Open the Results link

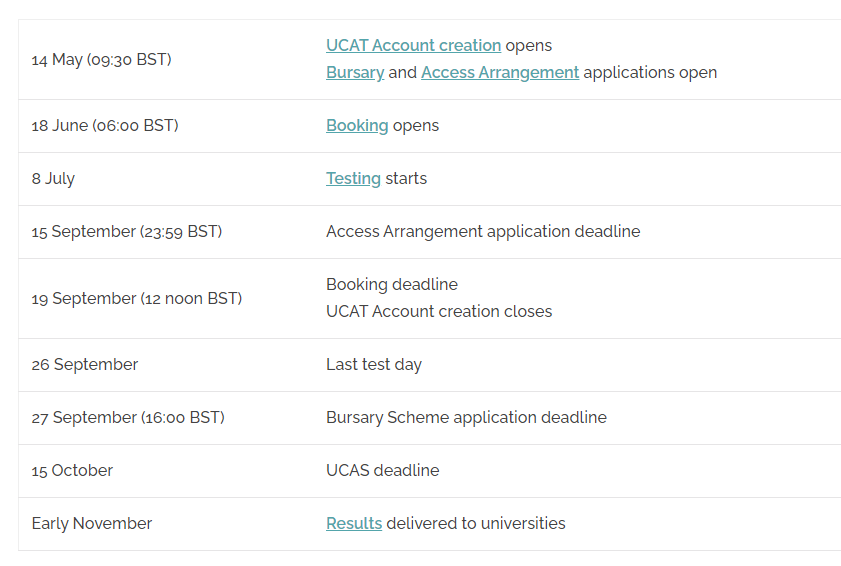(x=353, y=524)
